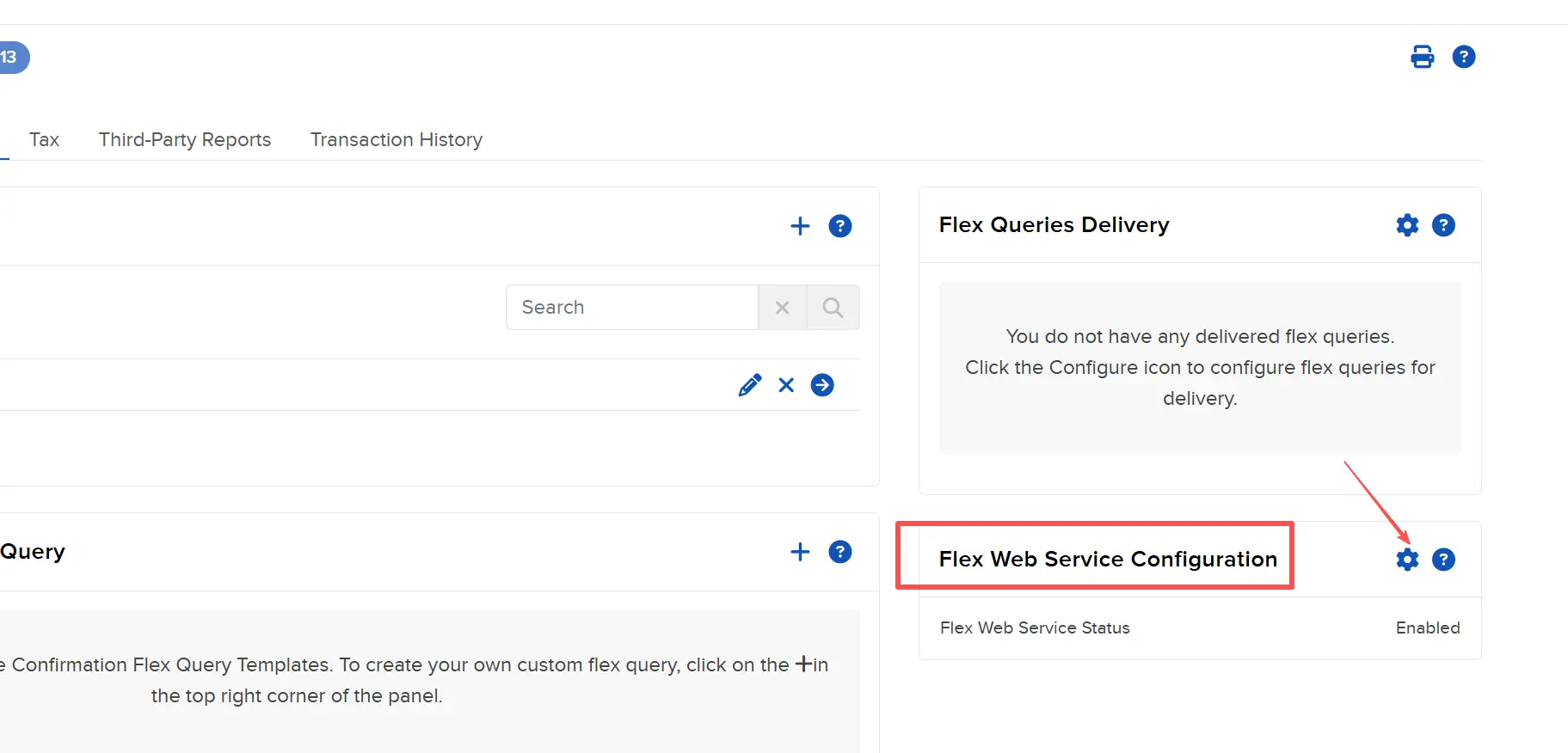1568x753 pixels.
Task: Create a custom query in the lower Query panel
Action: click(x=800, y=552)
